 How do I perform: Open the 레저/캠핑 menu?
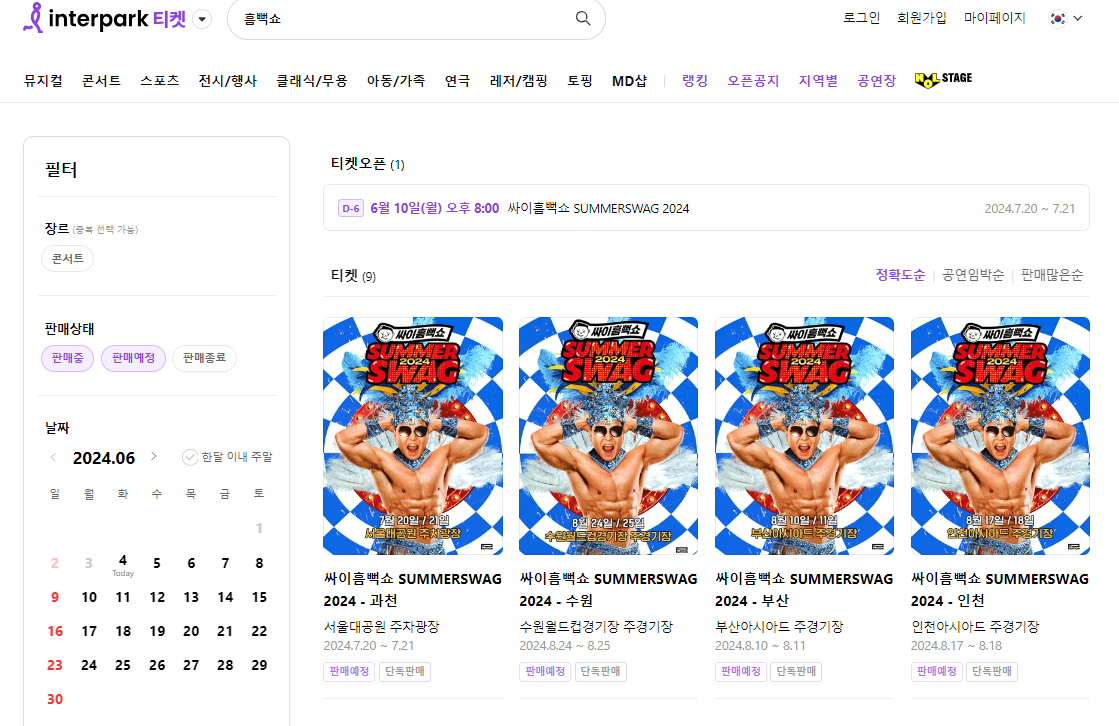(518, 81)
